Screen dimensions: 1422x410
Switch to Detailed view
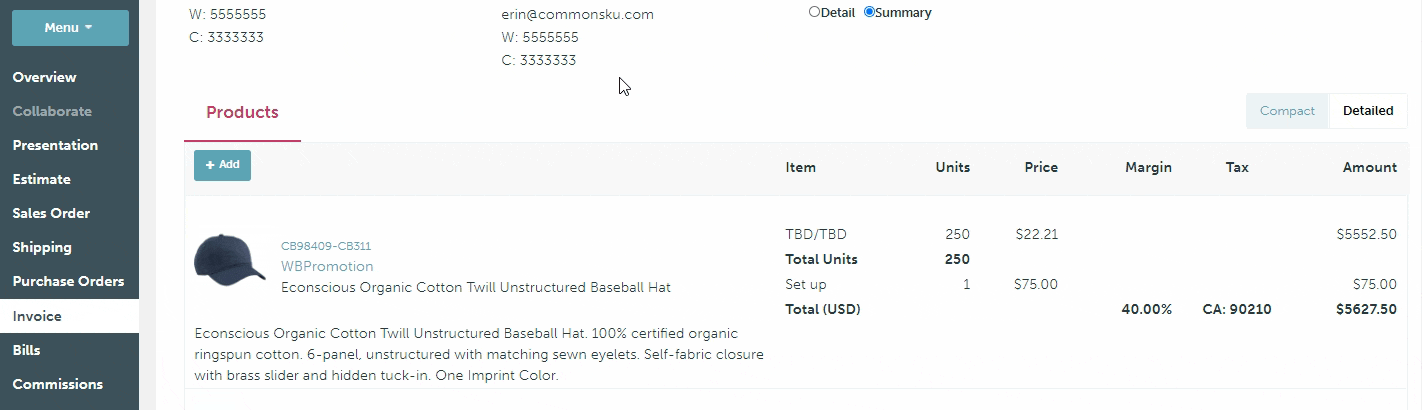(1367, 111)
